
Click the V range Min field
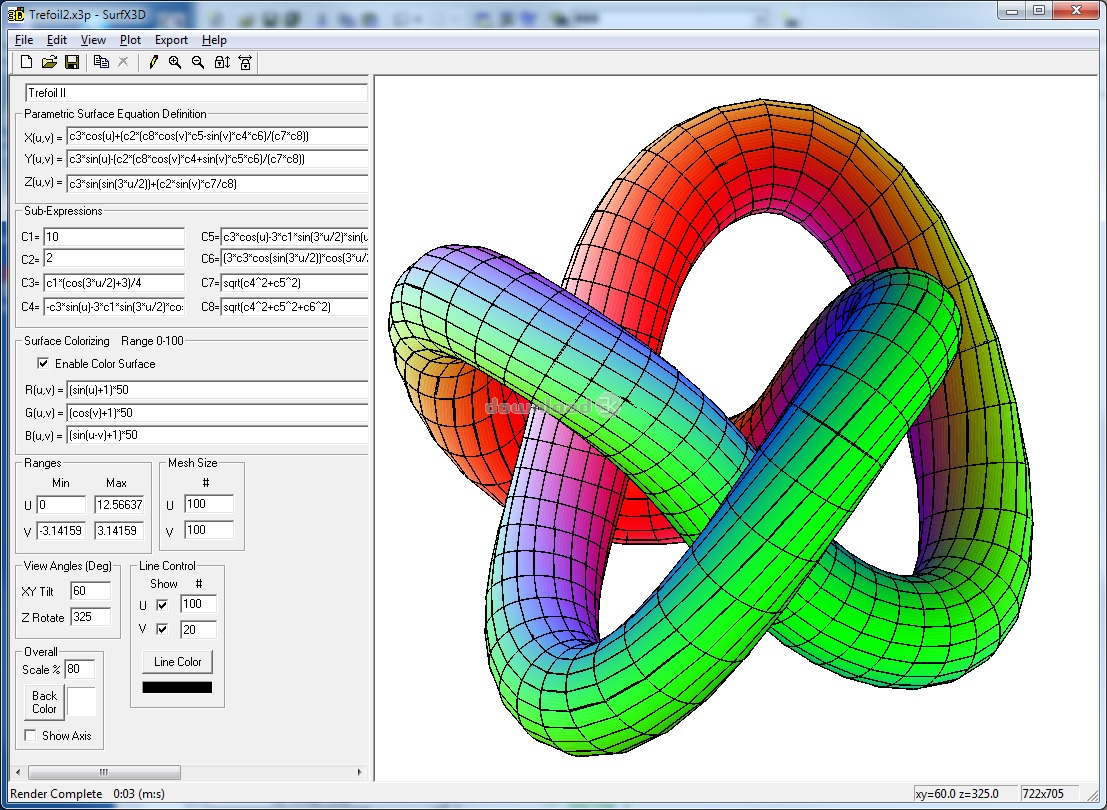click(61, 530)
